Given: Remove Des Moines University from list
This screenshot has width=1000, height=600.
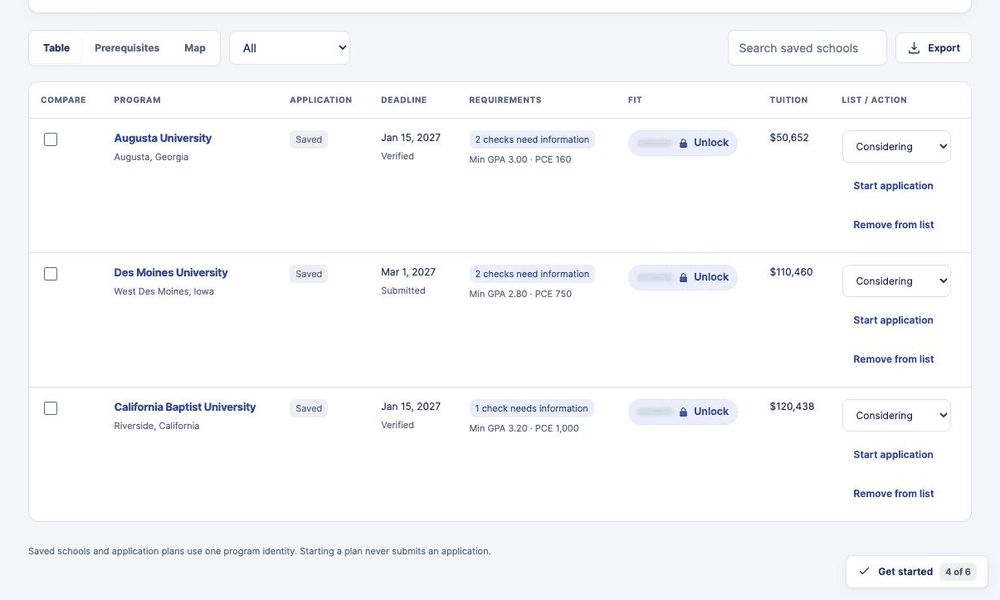Looking at the screenshot, I should [x=893, y=360].
